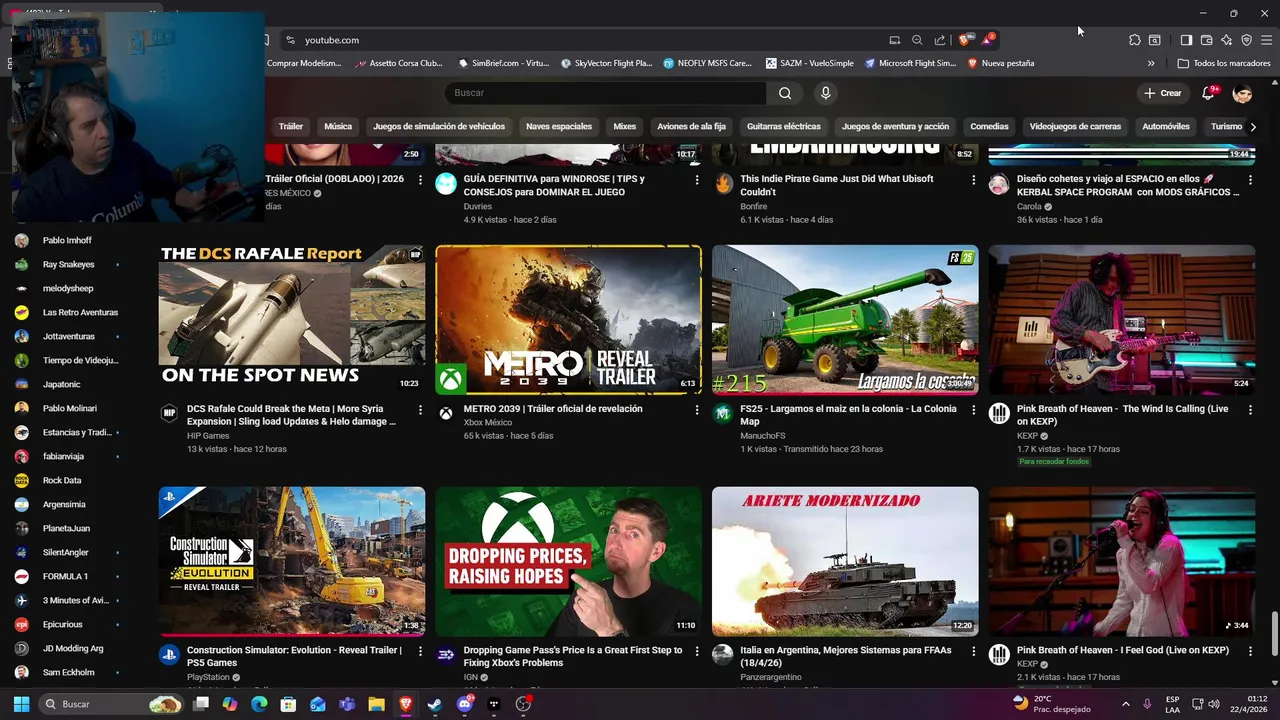Select the Mixes category chip
The image size is (1280, 720).
coord(625,126)
